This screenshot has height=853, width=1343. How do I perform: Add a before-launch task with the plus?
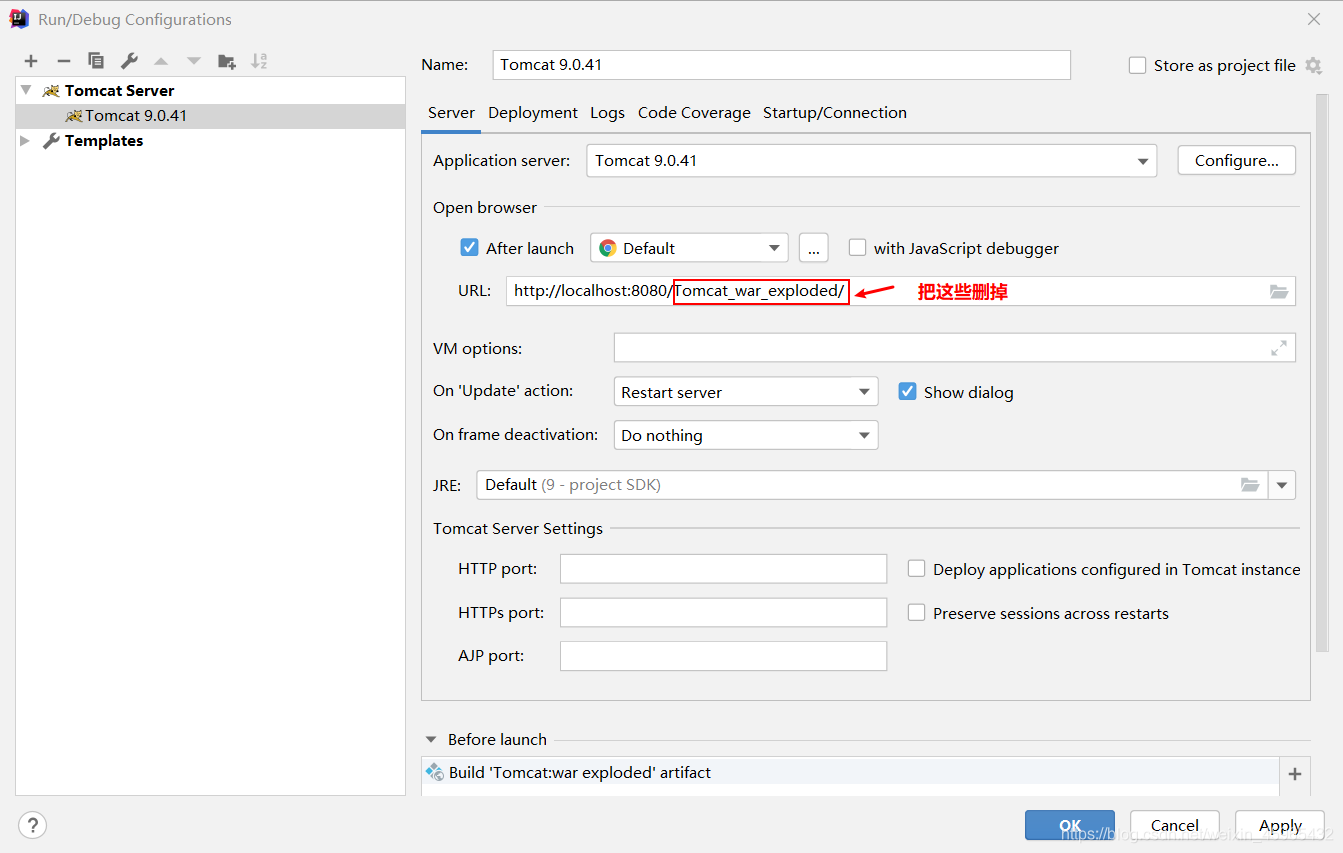point(1295,773)
